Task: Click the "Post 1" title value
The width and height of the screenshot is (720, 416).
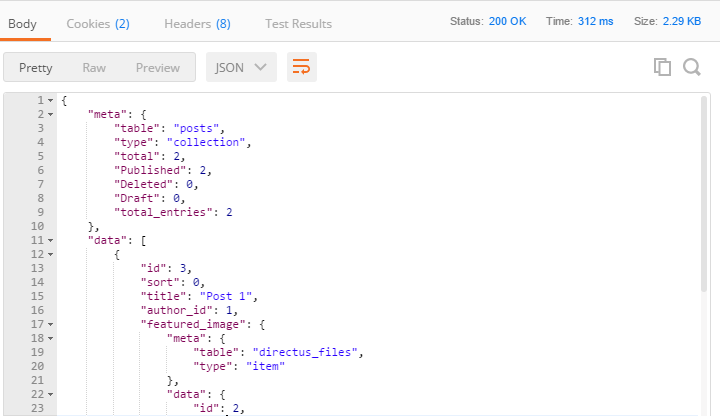Action: pos(226,296)
